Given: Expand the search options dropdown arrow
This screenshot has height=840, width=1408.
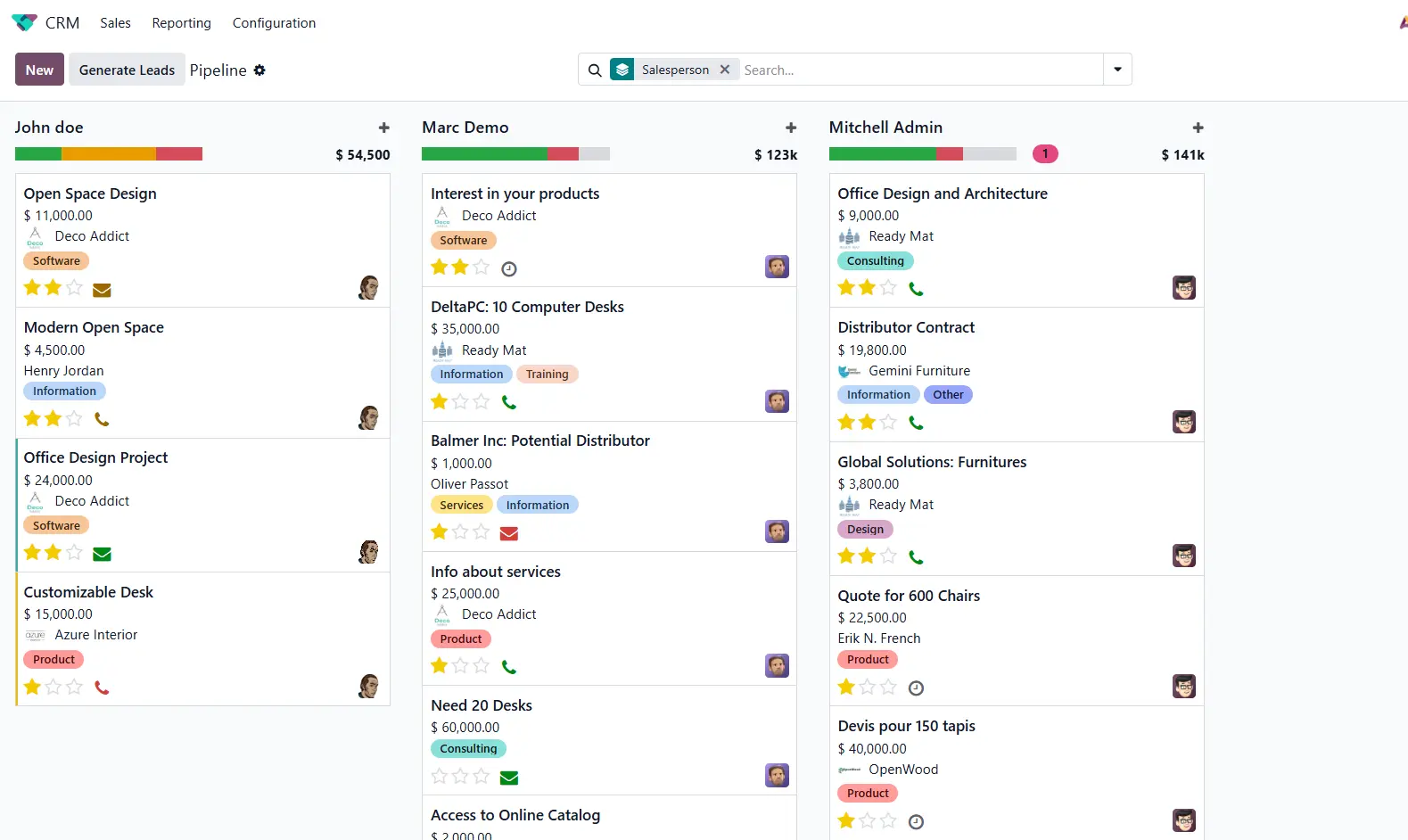Looking at the screenshot, I should [x=1117, y=70].
